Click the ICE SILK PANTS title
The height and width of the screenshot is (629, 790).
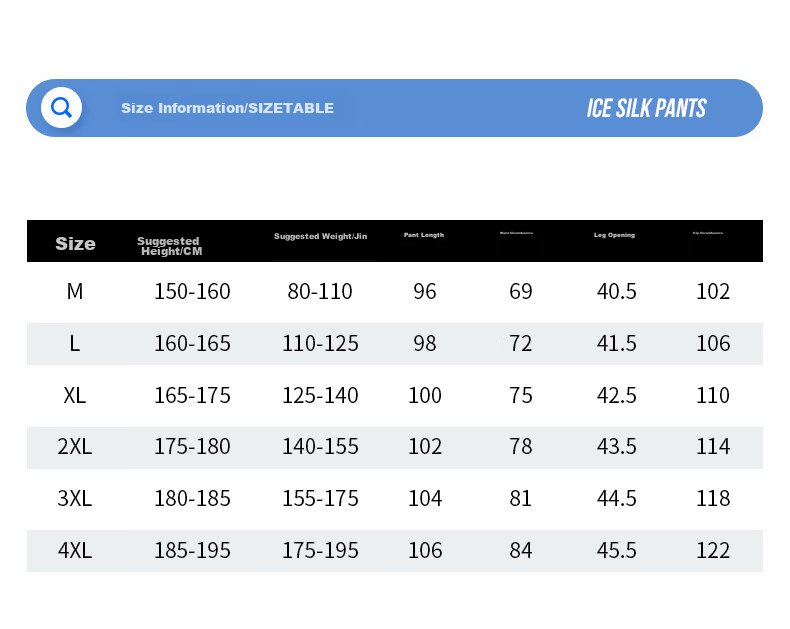tap(646, 108)
